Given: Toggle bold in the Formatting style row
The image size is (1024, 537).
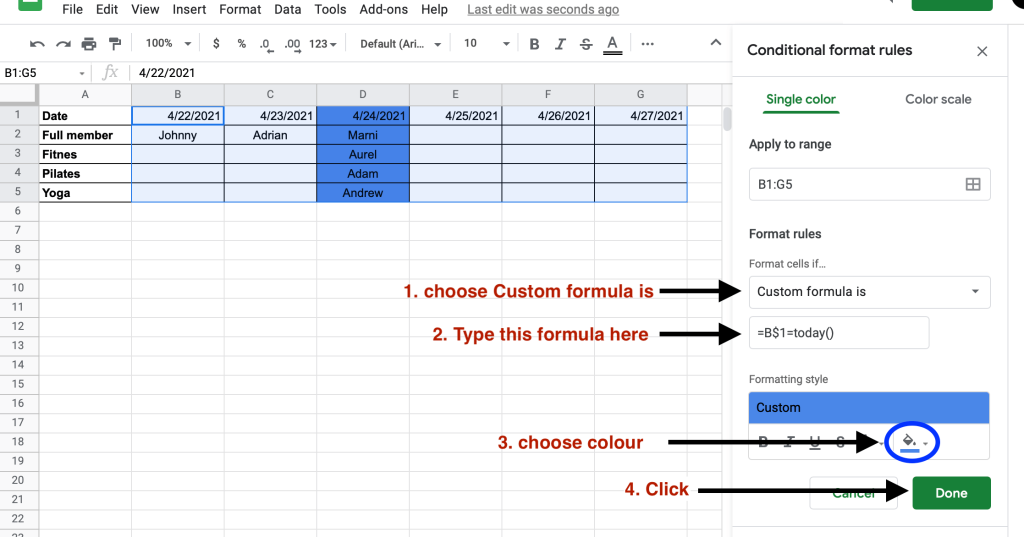Looking at the screenshot, I should point(763,442).
